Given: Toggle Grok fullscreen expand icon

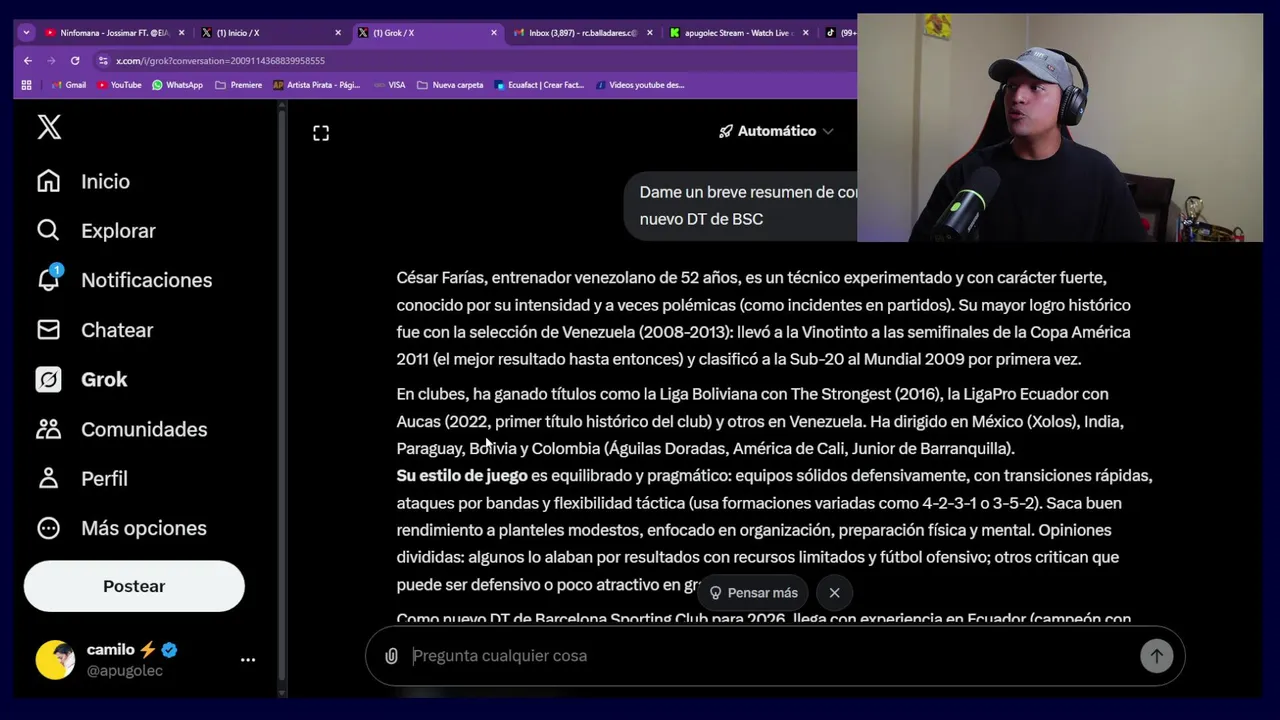Looking at the screenshot, I should tap(321, 133).
